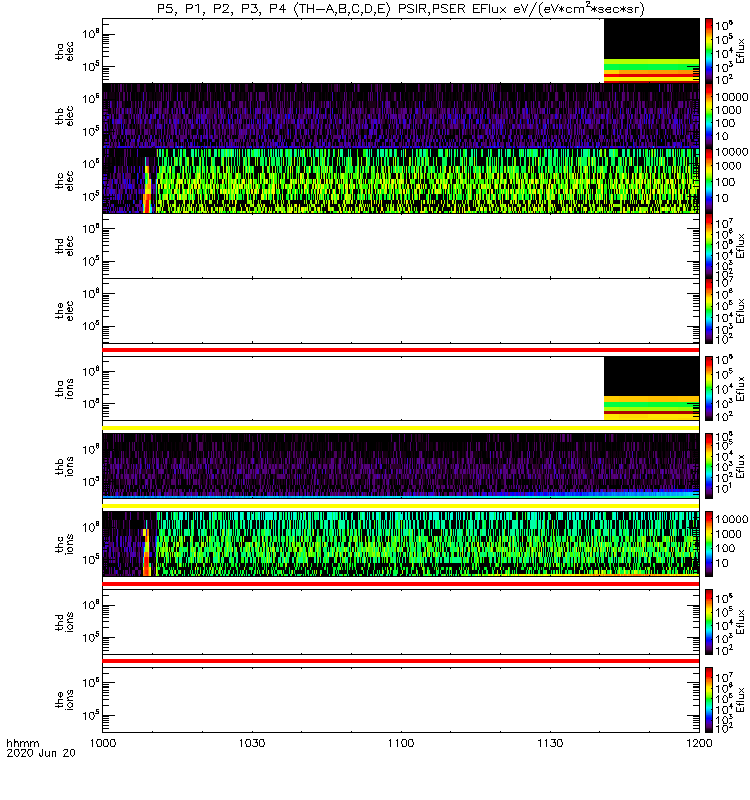Click the color bar beside the ions panel
Image resolution: width=750 pixels, height=800 pixels.
[709, 700]
